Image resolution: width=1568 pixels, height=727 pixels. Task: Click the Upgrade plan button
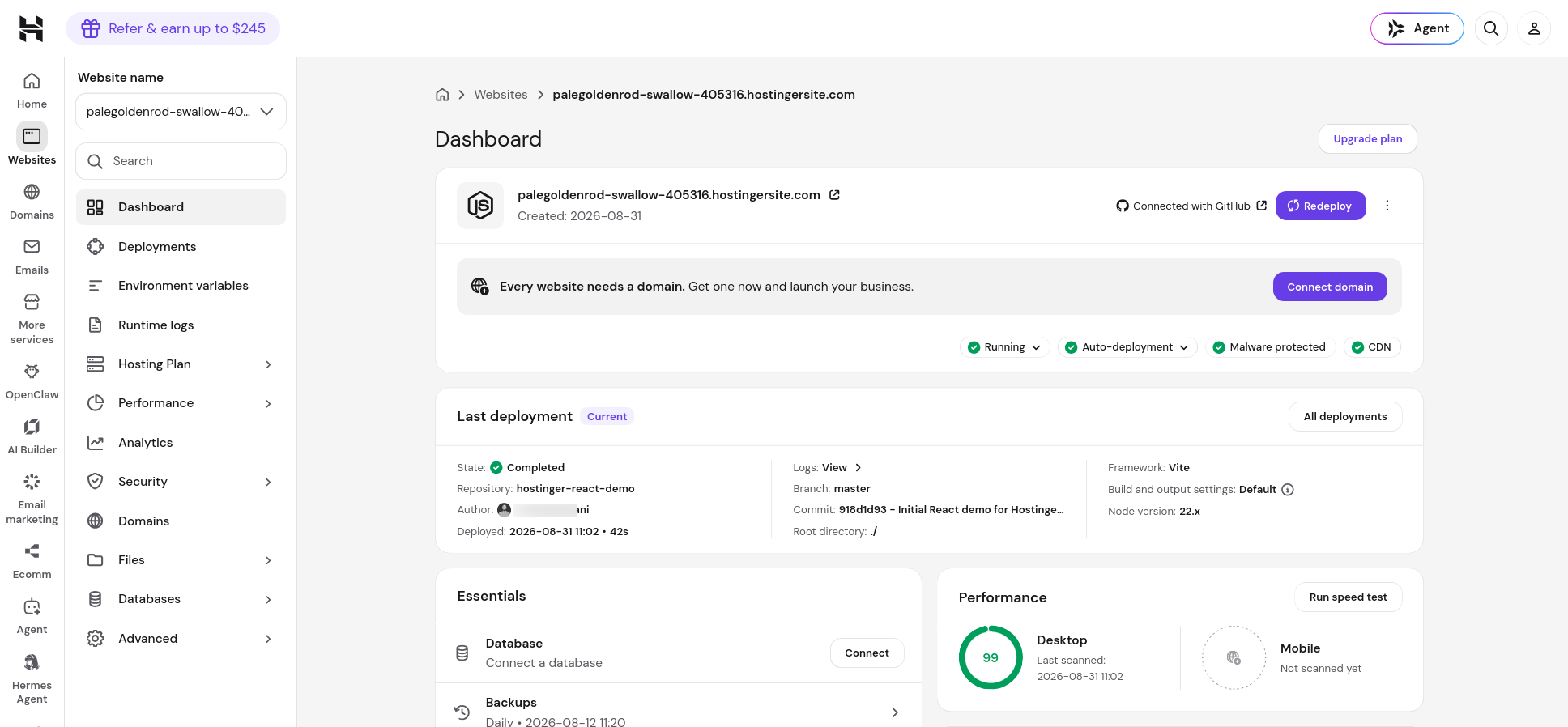point(1367,138)
